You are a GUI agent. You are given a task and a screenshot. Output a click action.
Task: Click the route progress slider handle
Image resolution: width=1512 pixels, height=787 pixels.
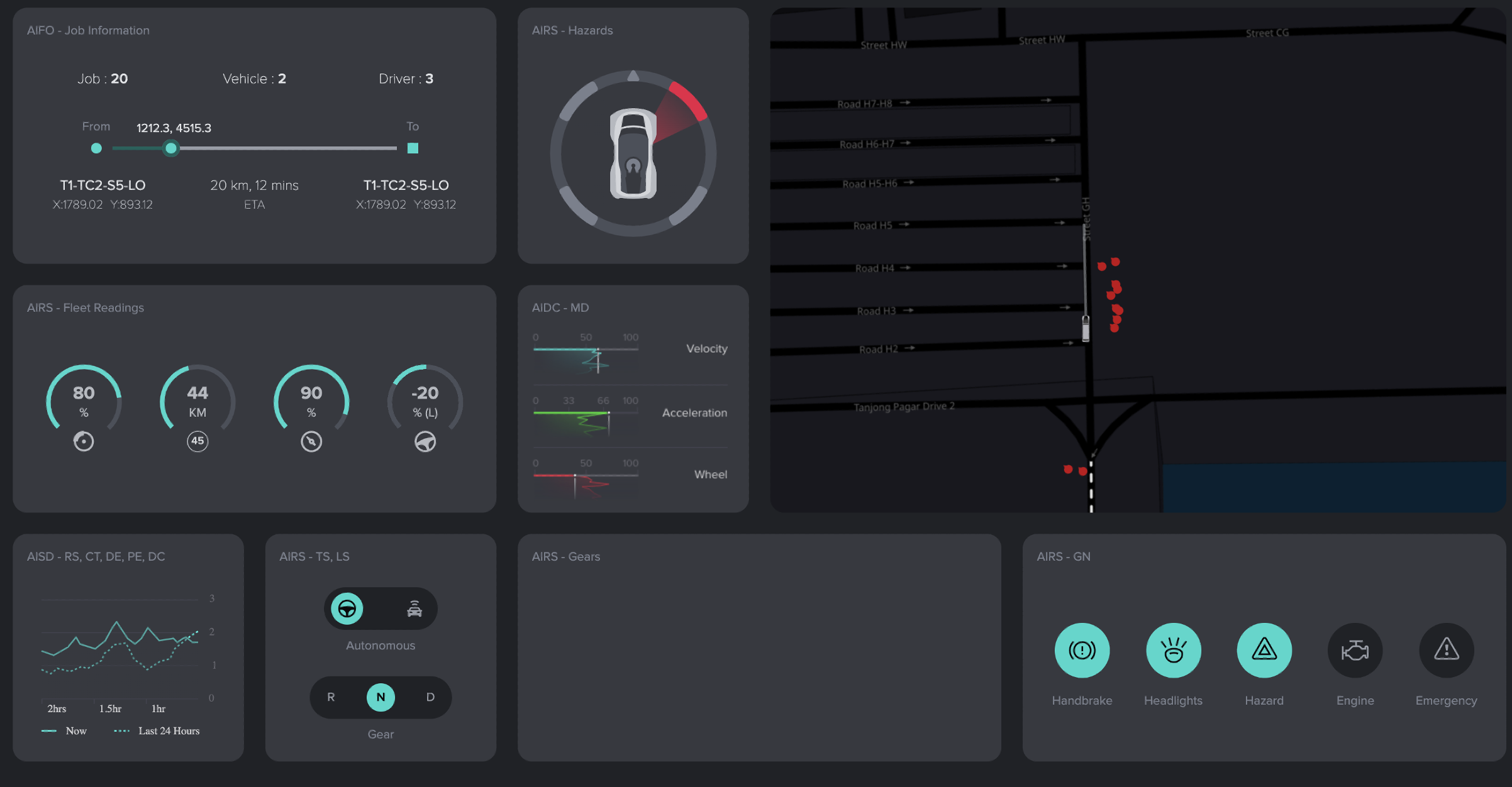click(x=170, y=148)
